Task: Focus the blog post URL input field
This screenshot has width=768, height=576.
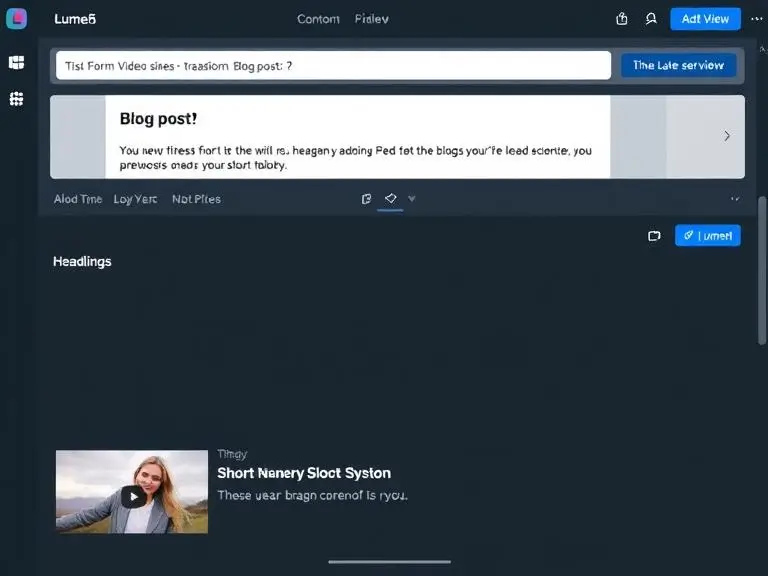Action: pyautogui.click(x=333, y=66)
